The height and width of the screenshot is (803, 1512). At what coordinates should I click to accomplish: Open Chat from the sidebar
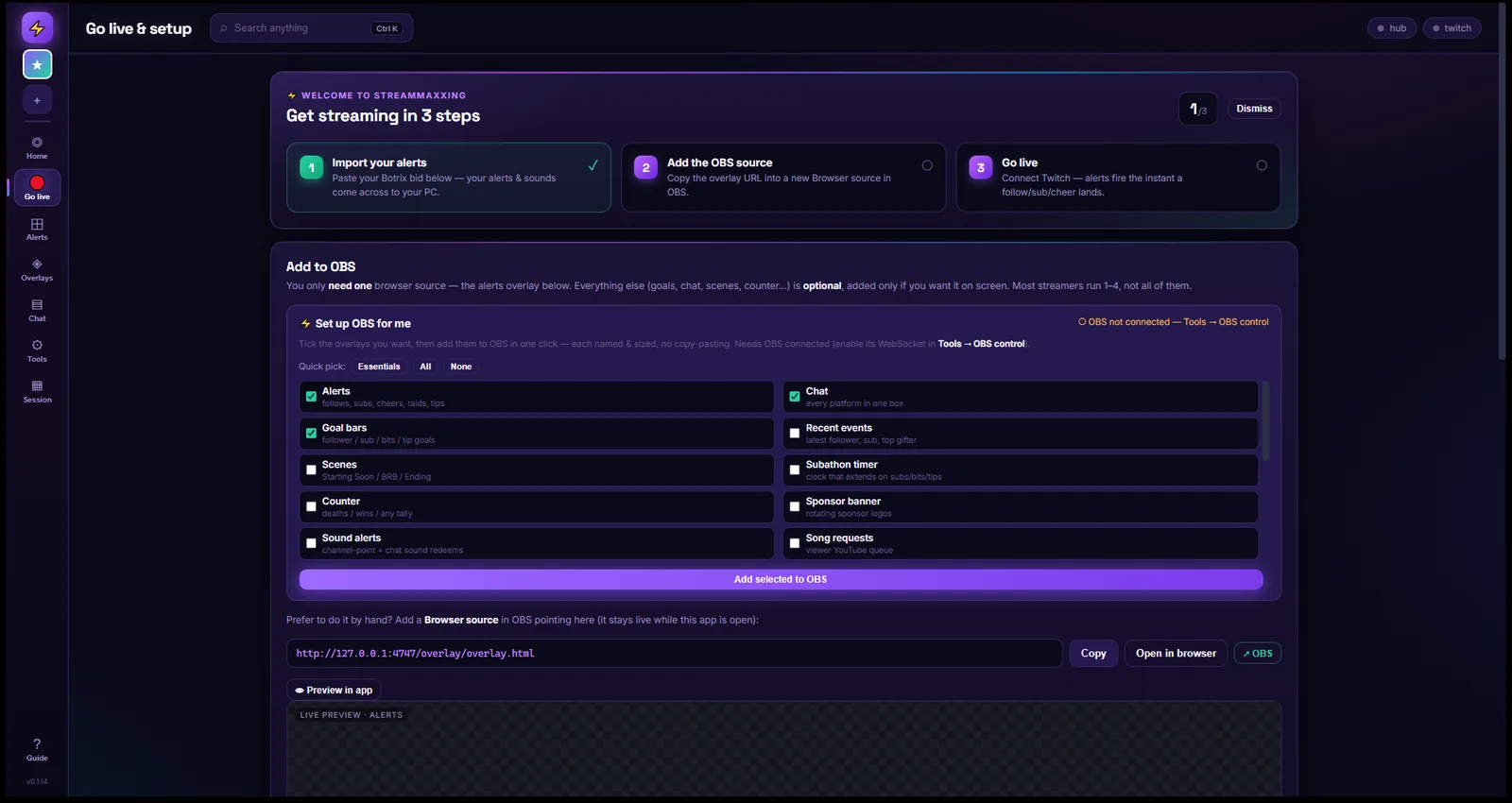coord(37,311)
